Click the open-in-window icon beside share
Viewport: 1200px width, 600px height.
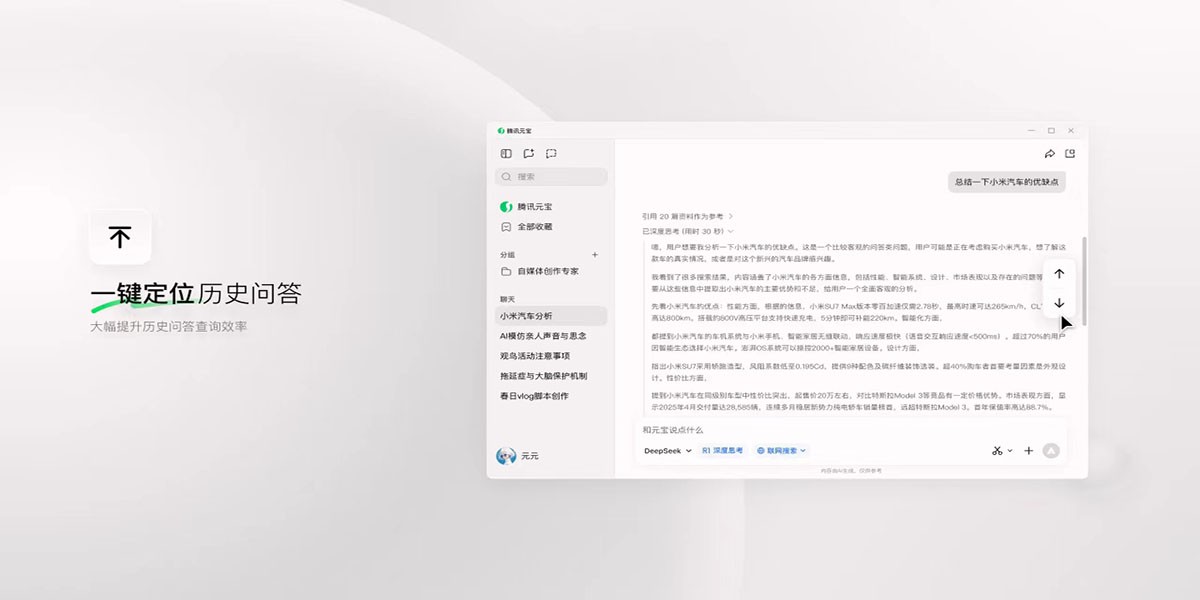pos(1070,154)
